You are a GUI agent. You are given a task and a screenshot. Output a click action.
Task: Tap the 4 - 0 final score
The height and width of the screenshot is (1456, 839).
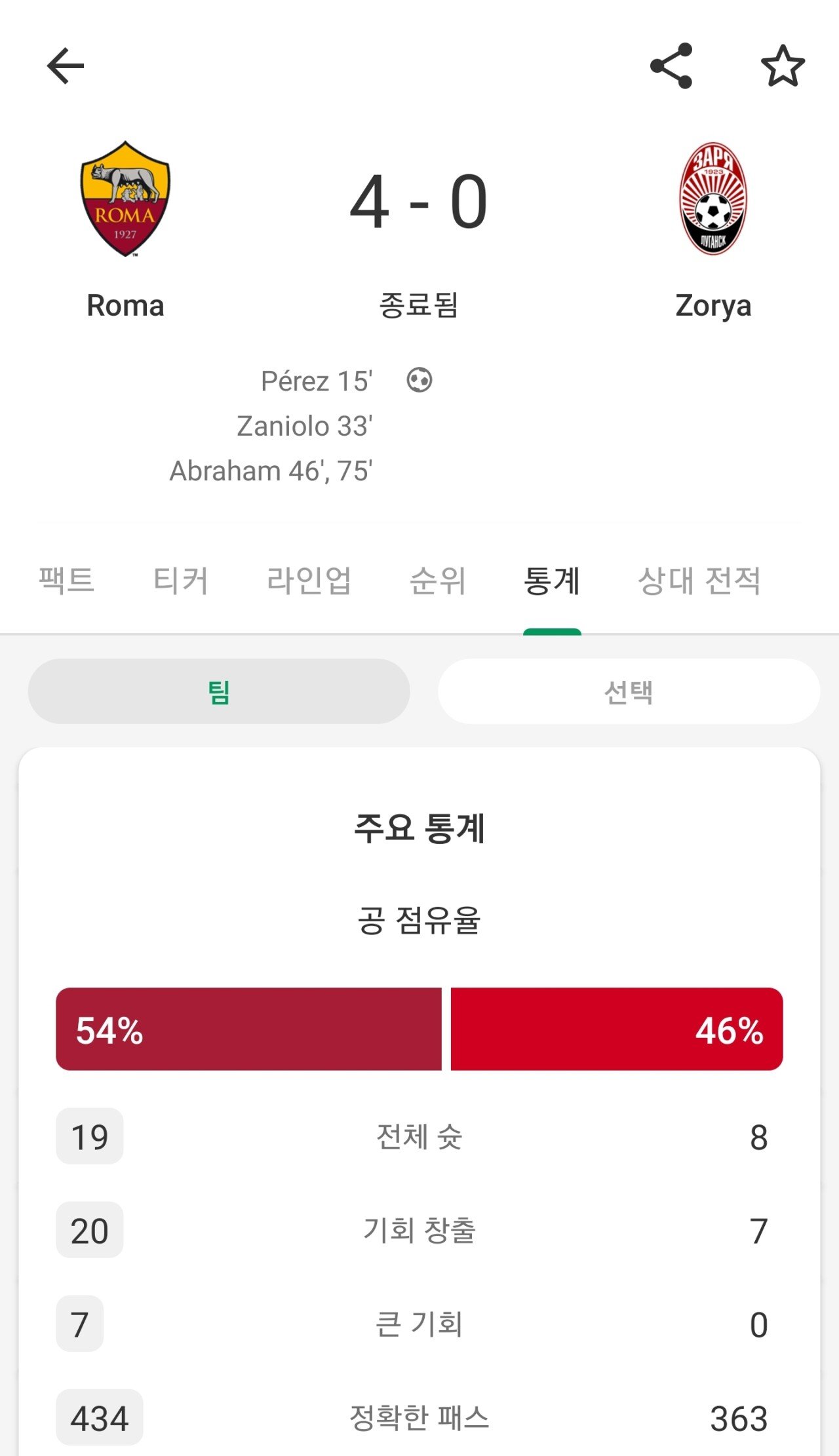[x=419, y=202]
